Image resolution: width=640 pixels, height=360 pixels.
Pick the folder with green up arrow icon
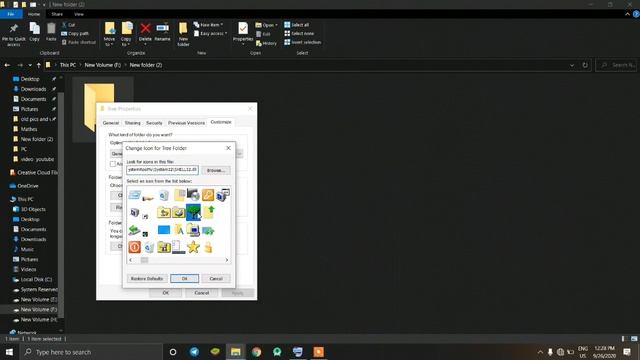point(209,212)
